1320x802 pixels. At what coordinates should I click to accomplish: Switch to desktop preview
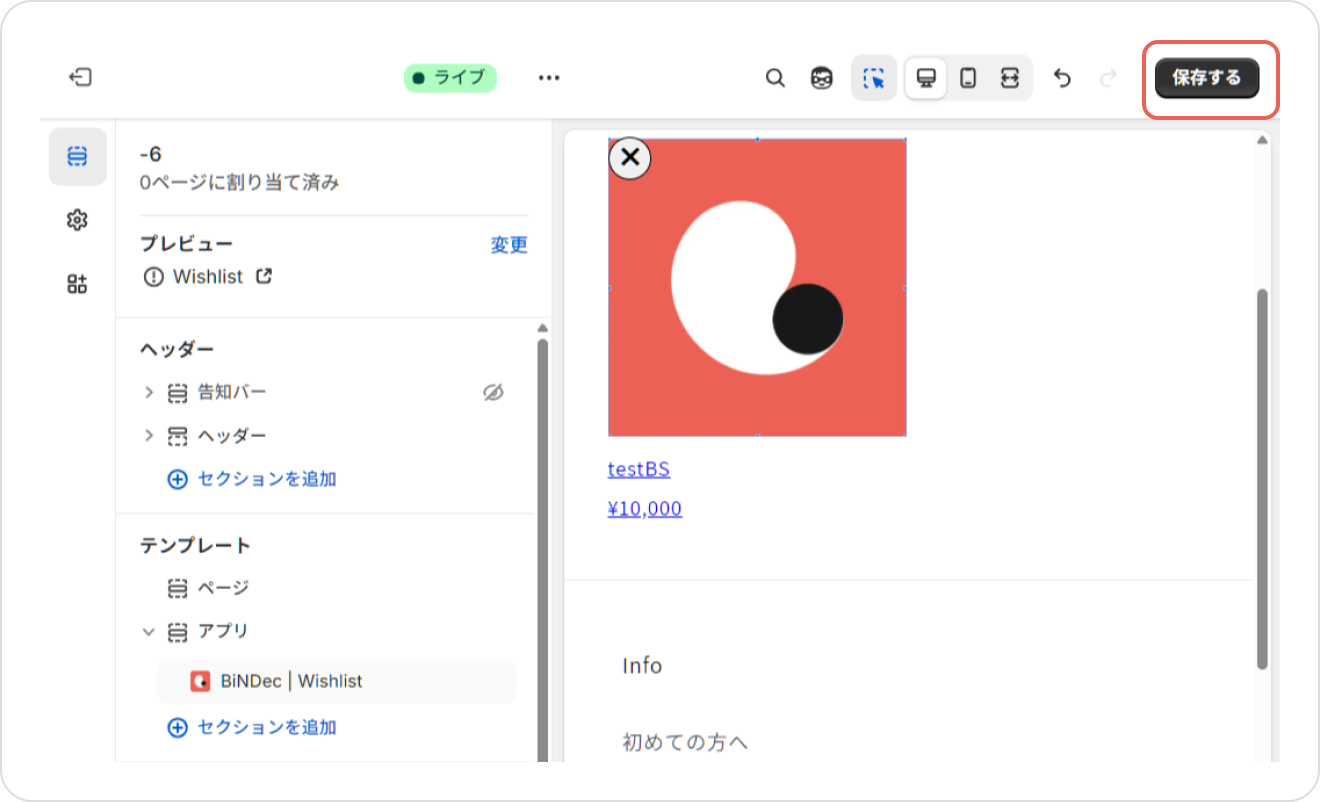tap(926, 78)
